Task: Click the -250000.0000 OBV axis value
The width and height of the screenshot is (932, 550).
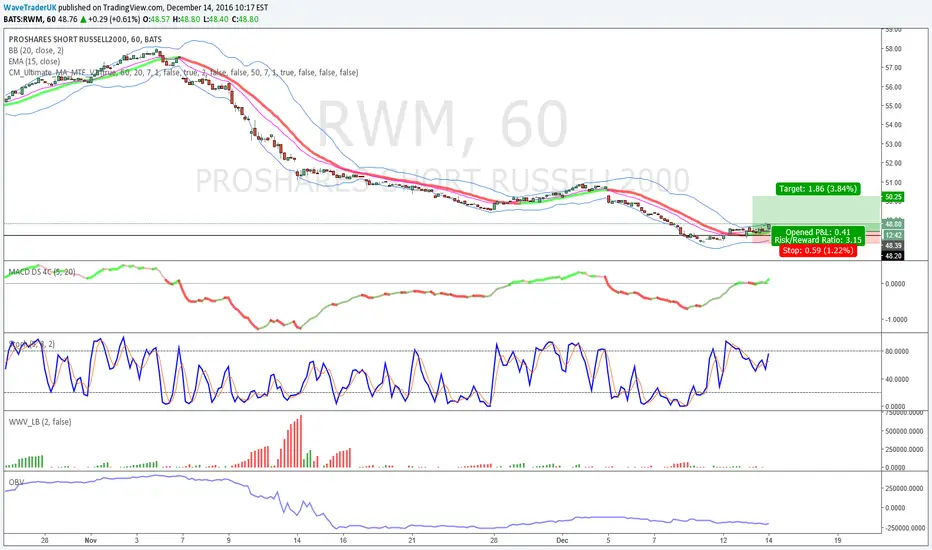Action: point(903,528)
